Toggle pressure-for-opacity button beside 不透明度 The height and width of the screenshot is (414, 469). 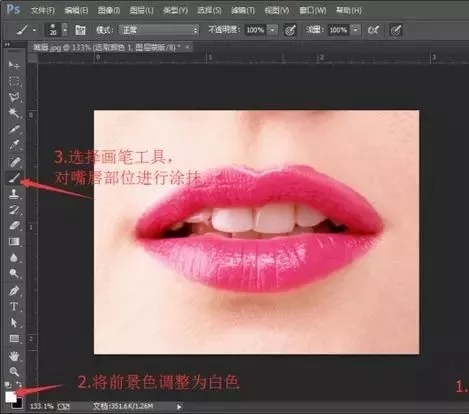pos(290,30)
